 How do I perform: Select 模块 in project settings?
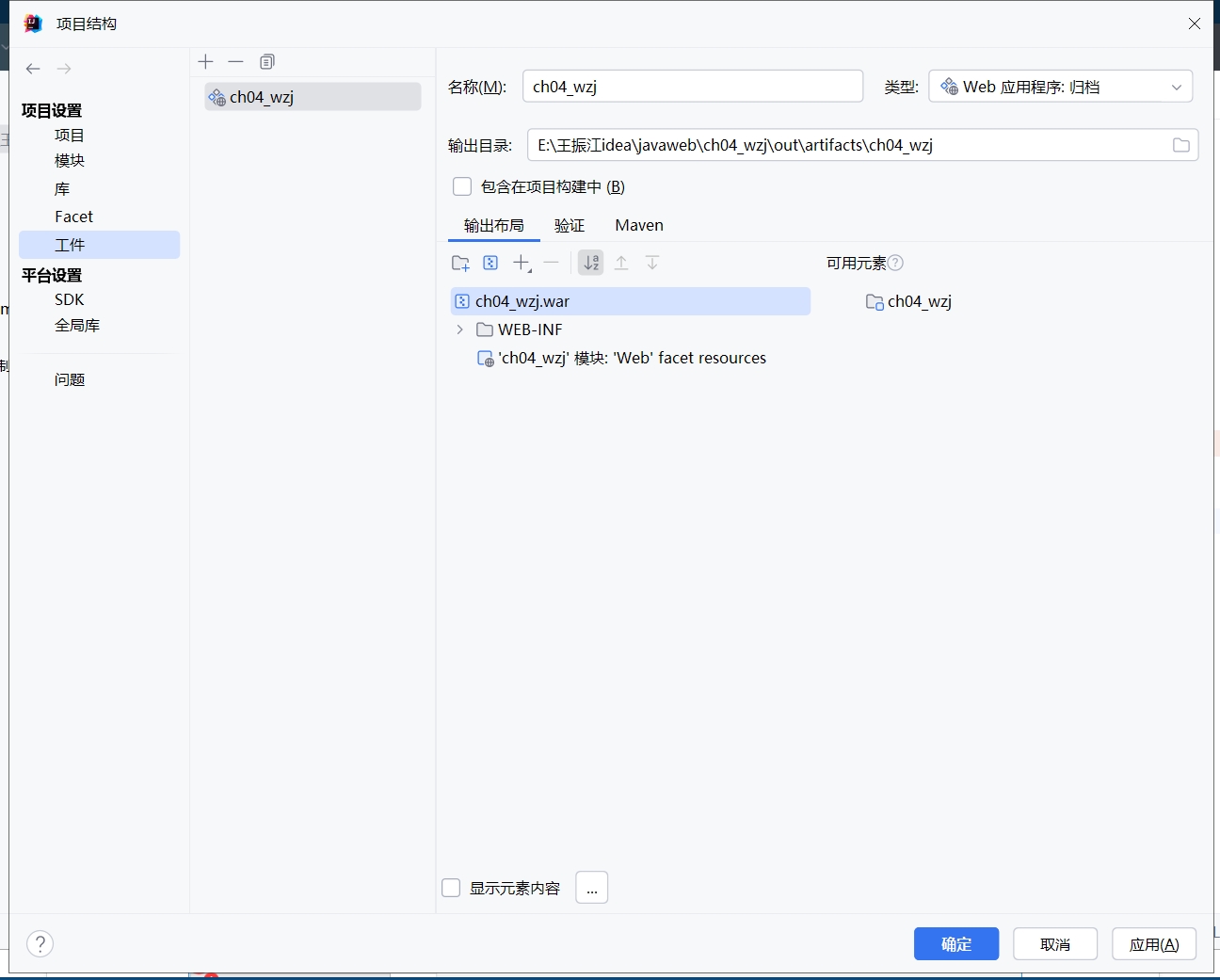click(x=70, y=161)
